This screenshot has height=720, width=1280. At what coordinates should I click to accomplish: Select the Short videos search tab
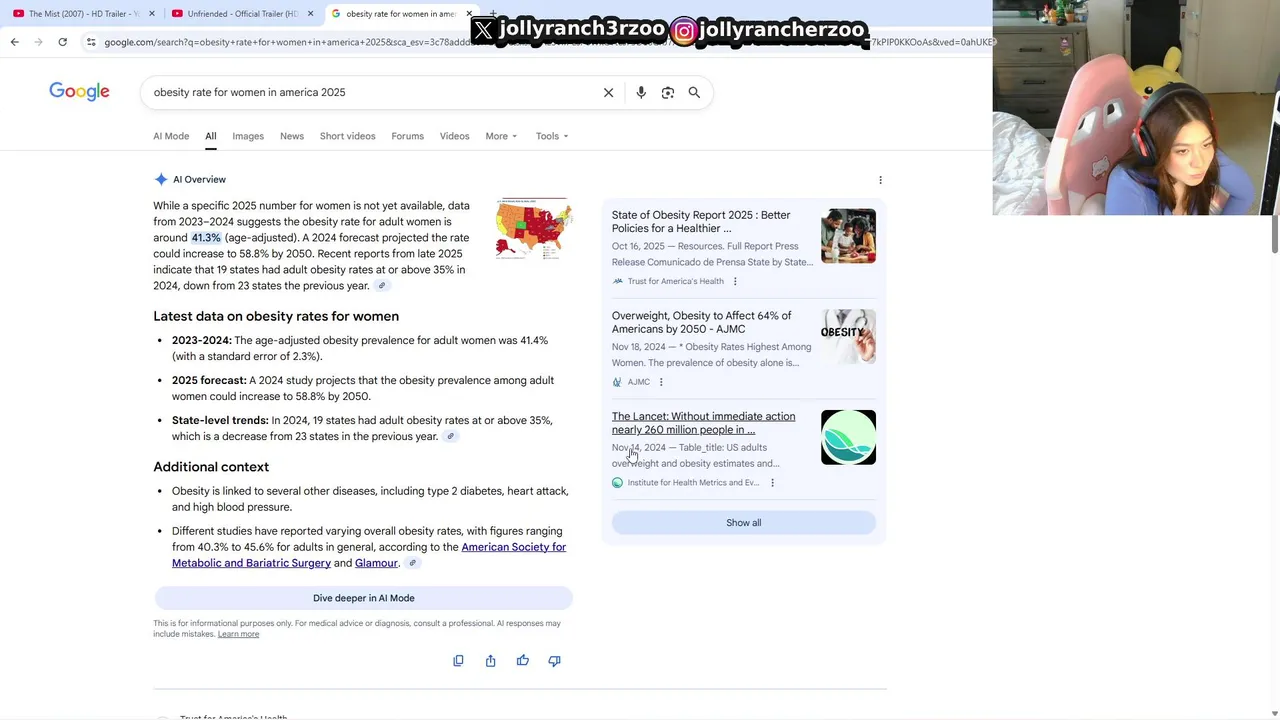click(x=347, y=136)
